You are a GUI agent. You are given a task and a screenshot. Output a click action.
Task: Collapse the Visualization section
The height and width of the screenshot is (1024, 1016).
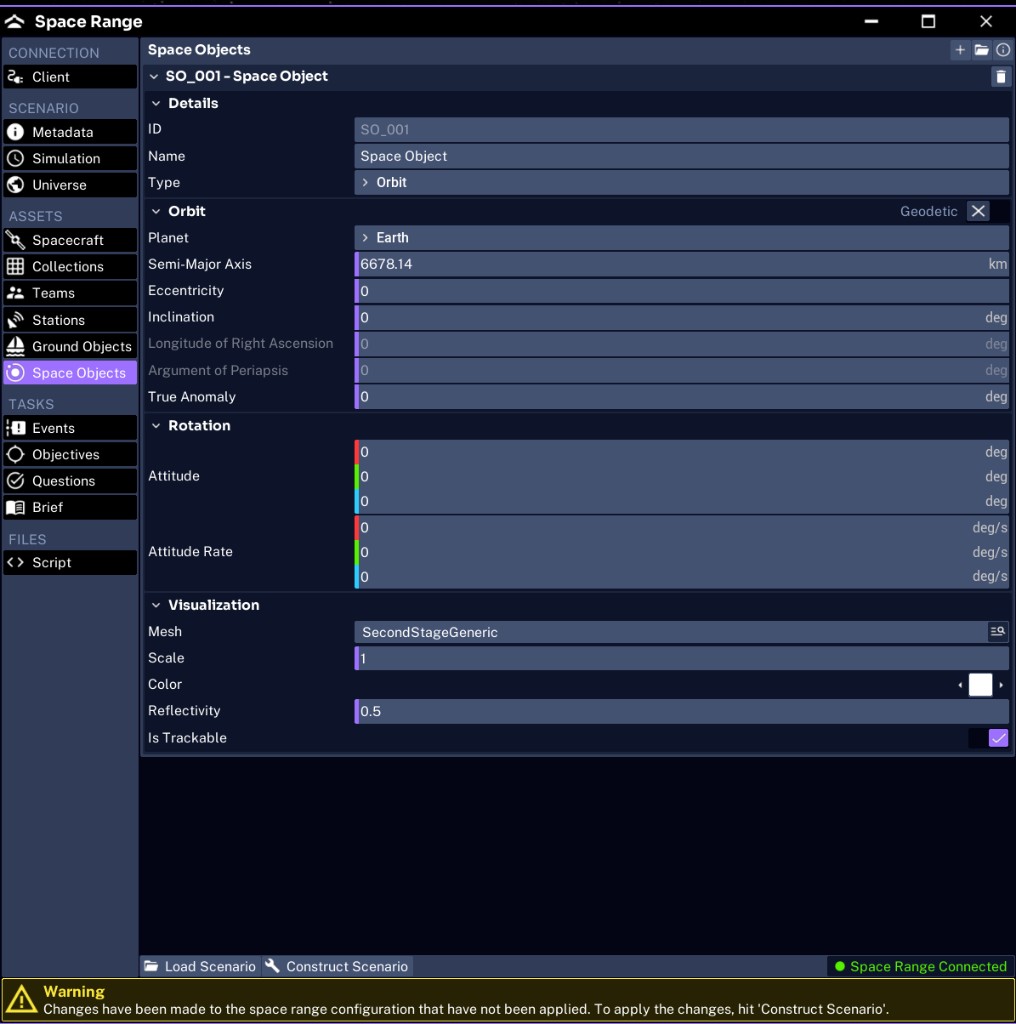pos(155,605)
